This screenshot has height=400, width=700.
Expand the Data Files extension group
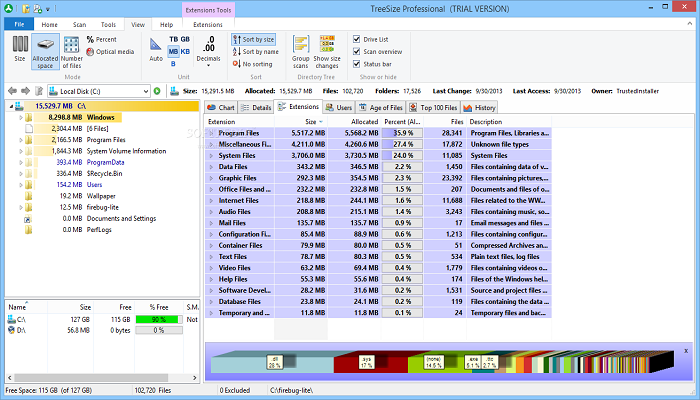(211, 167)
